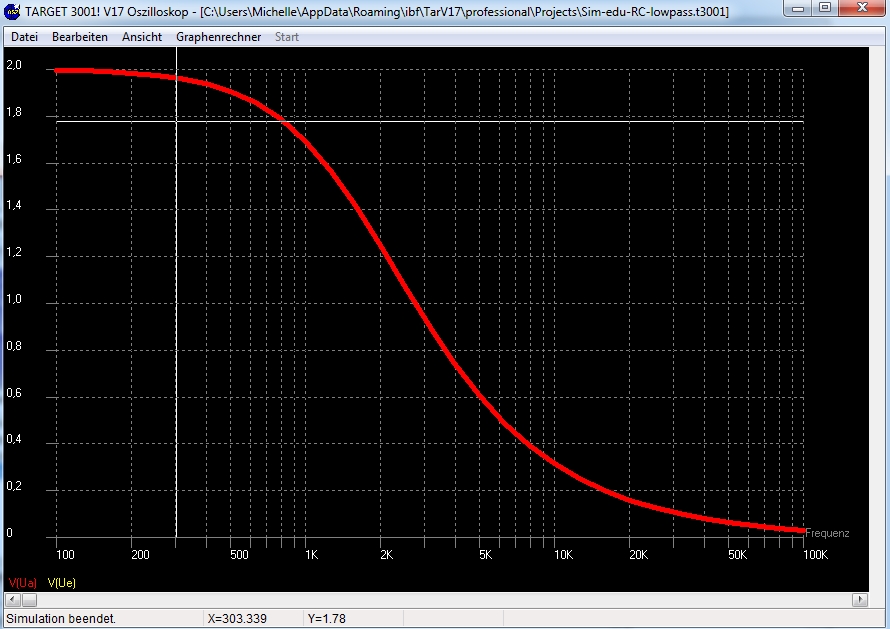890x629 pixels.
Task: Click the horizontal scrollbar thumb
Action: click(x=30, y=600)
